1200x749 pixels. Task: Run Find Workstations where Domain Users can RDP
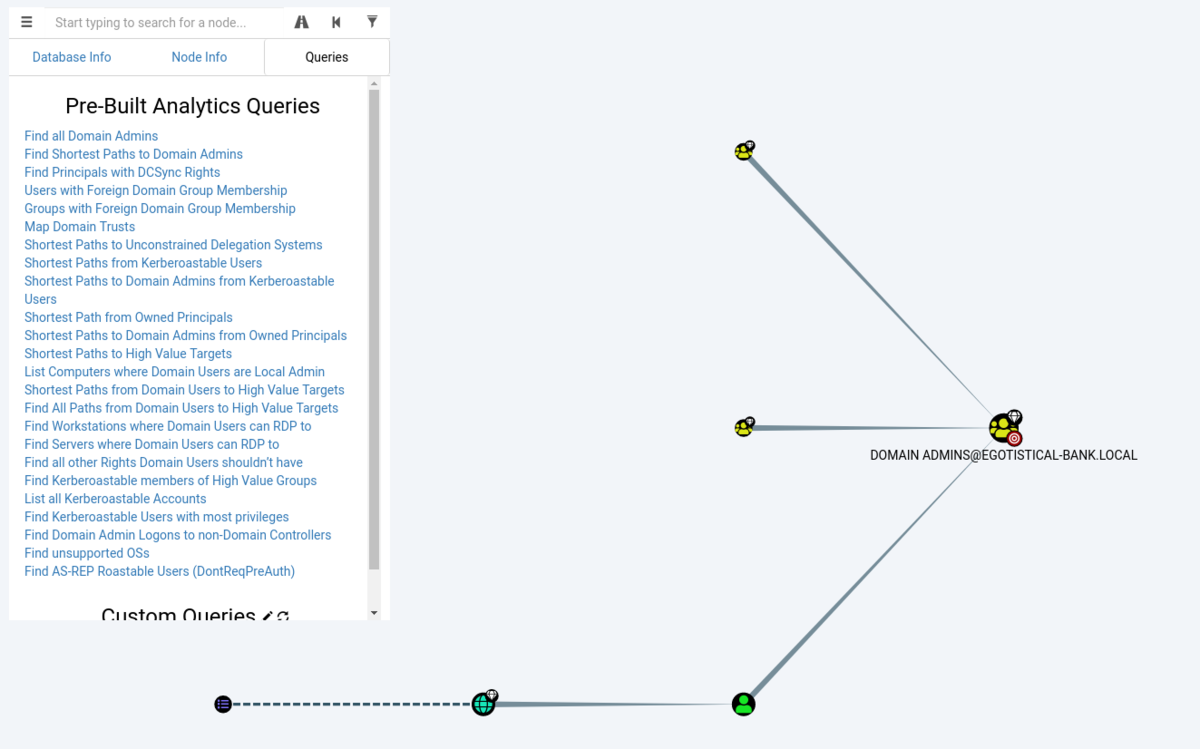168,425
